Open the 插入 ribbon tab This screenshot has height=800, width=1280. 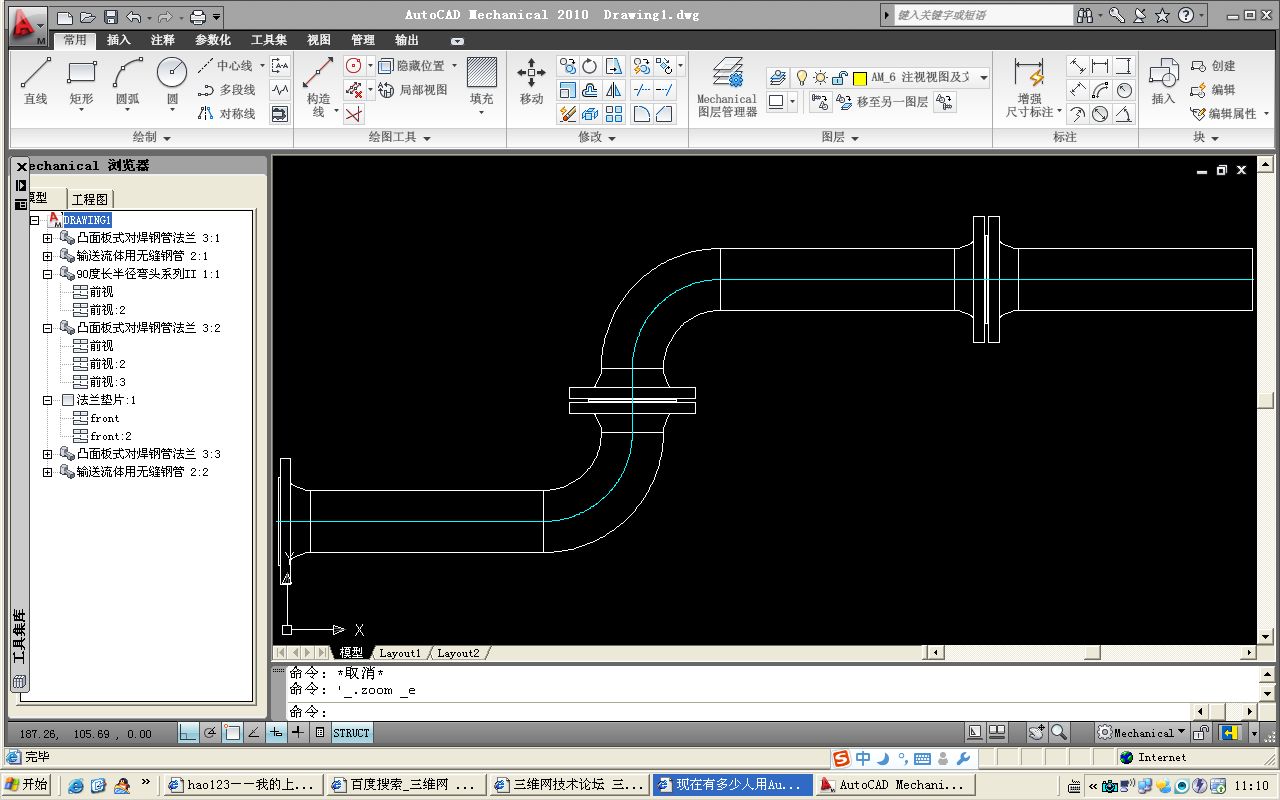pyautogui.click(x=119, y=40)
